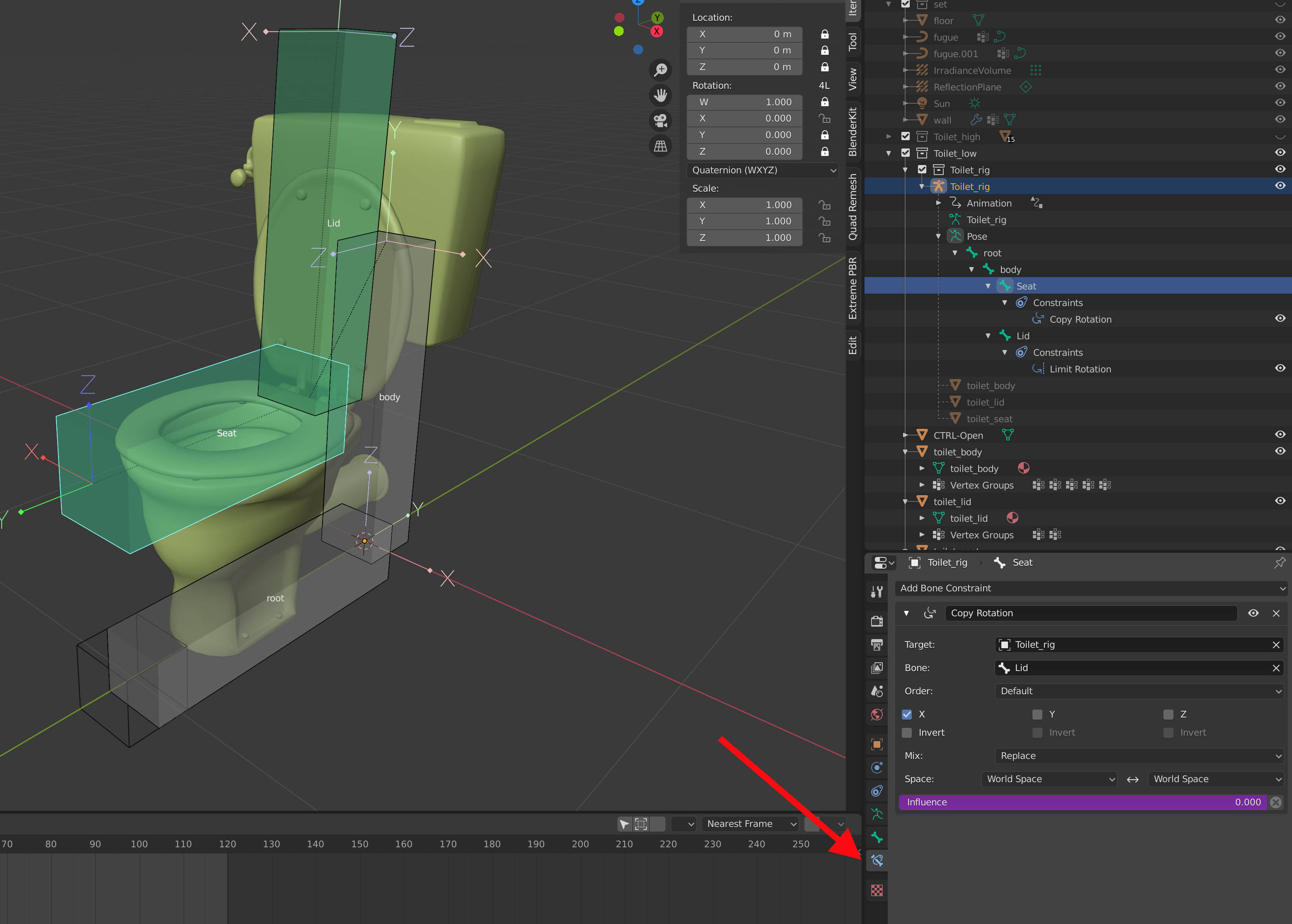Open the BlenderKit tab in the sidebar
The image size is (1292, 924).
tap(853, 130)
